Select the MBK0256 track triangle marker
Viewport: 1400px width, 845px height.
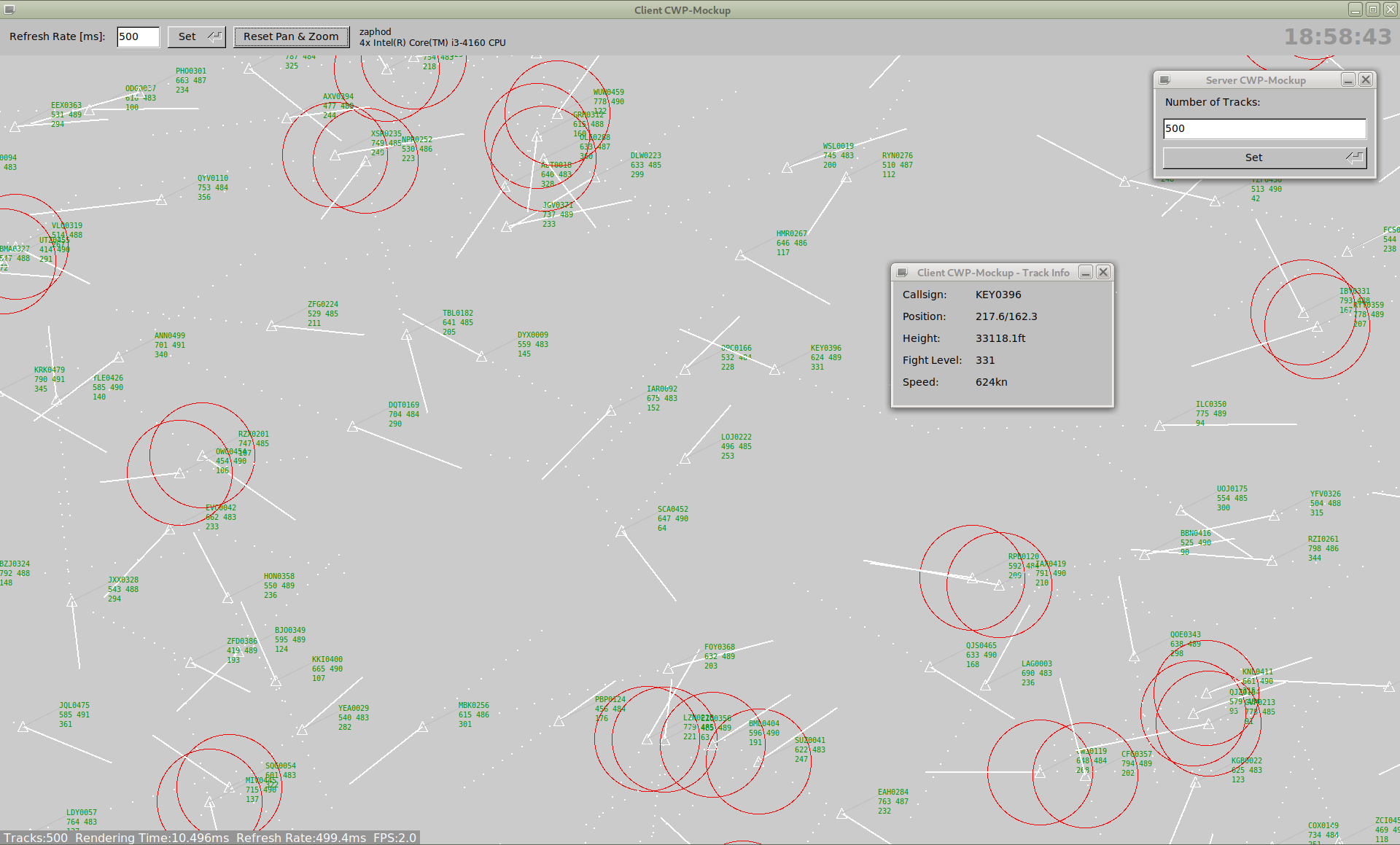point(422,727)
